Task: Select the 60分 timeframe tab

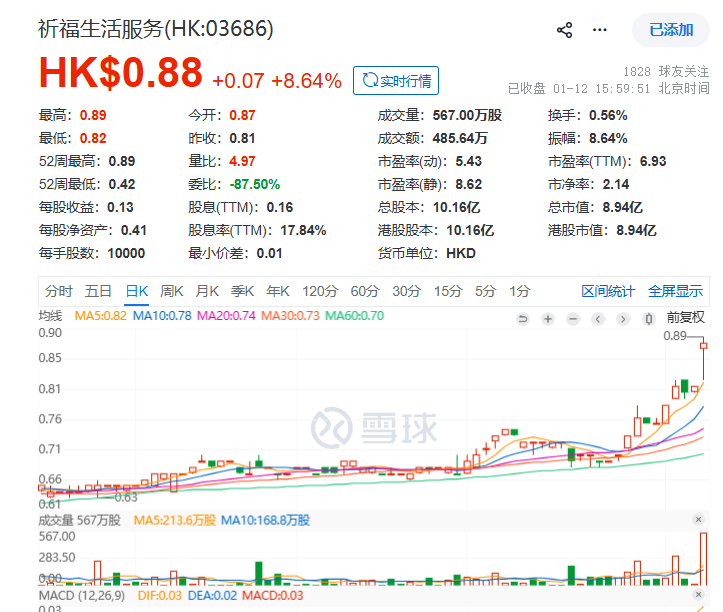Action: click(x=365, y=291)
